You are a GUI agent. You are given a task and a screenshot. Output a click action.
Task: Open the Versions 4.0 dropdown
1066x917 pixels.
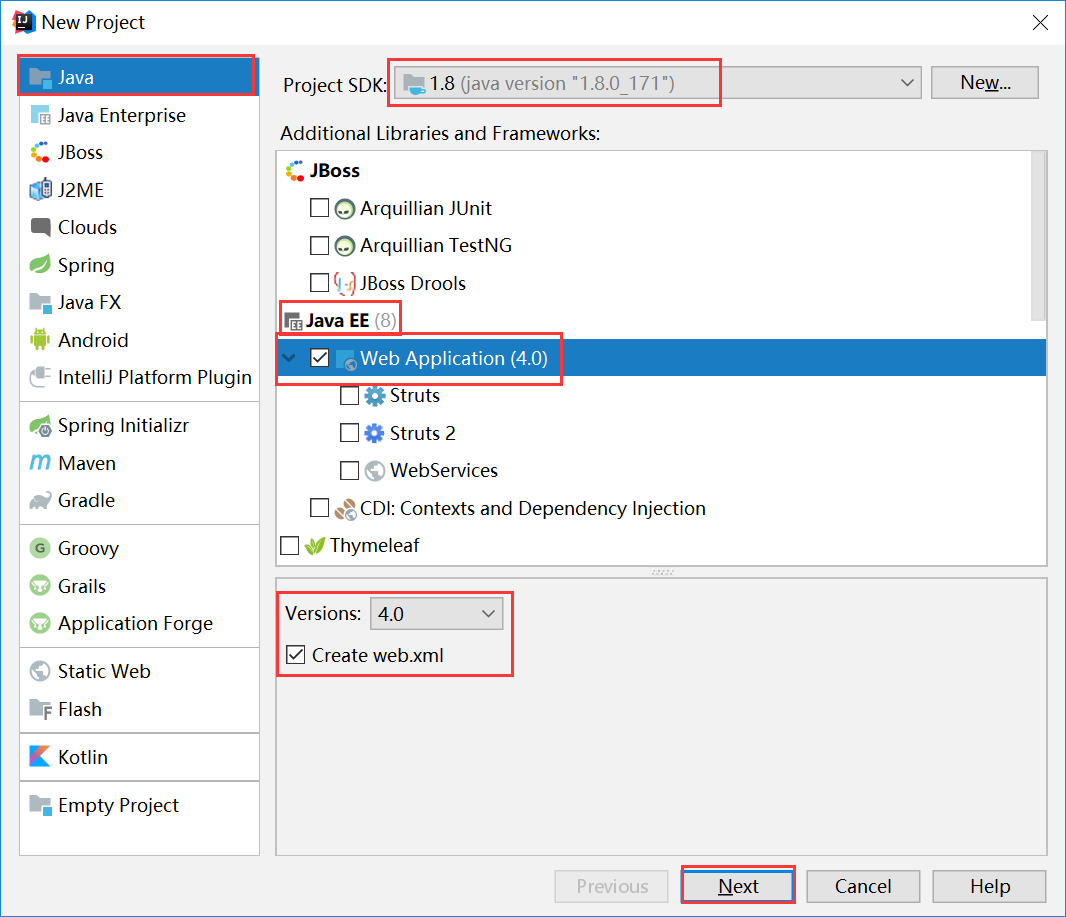[436, 614]
